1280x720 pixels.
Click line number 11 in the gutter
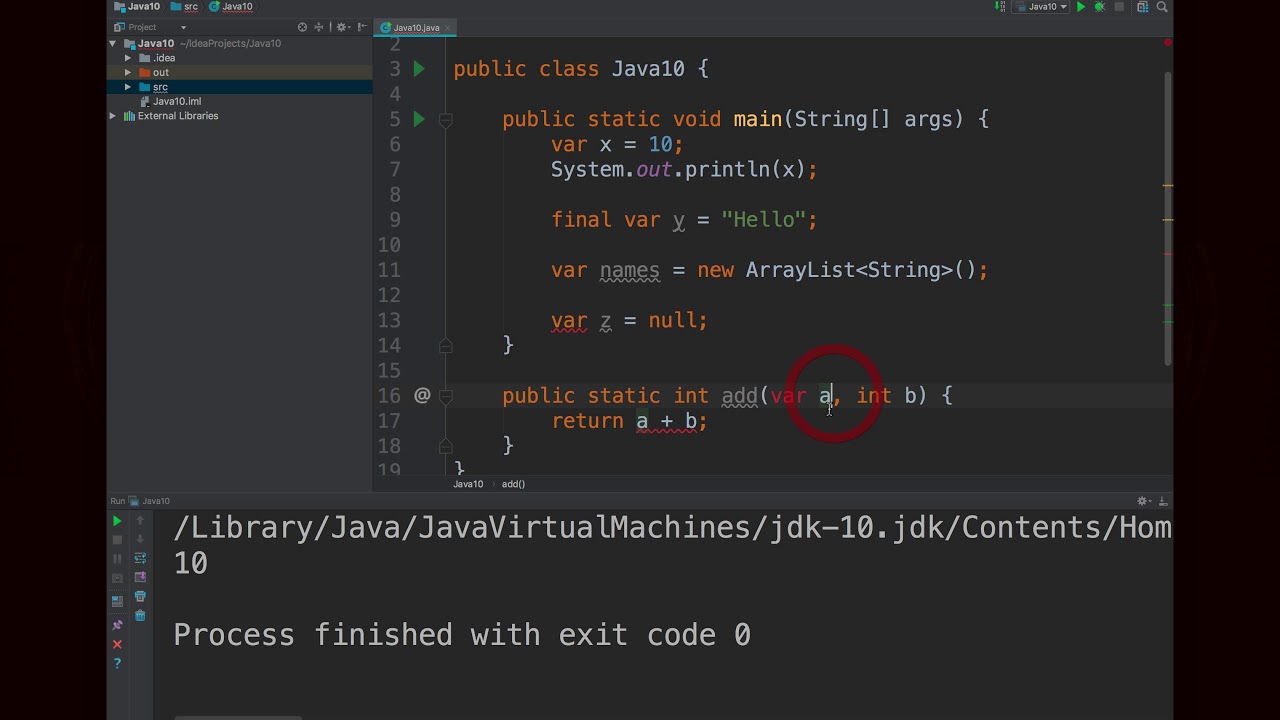388,270
